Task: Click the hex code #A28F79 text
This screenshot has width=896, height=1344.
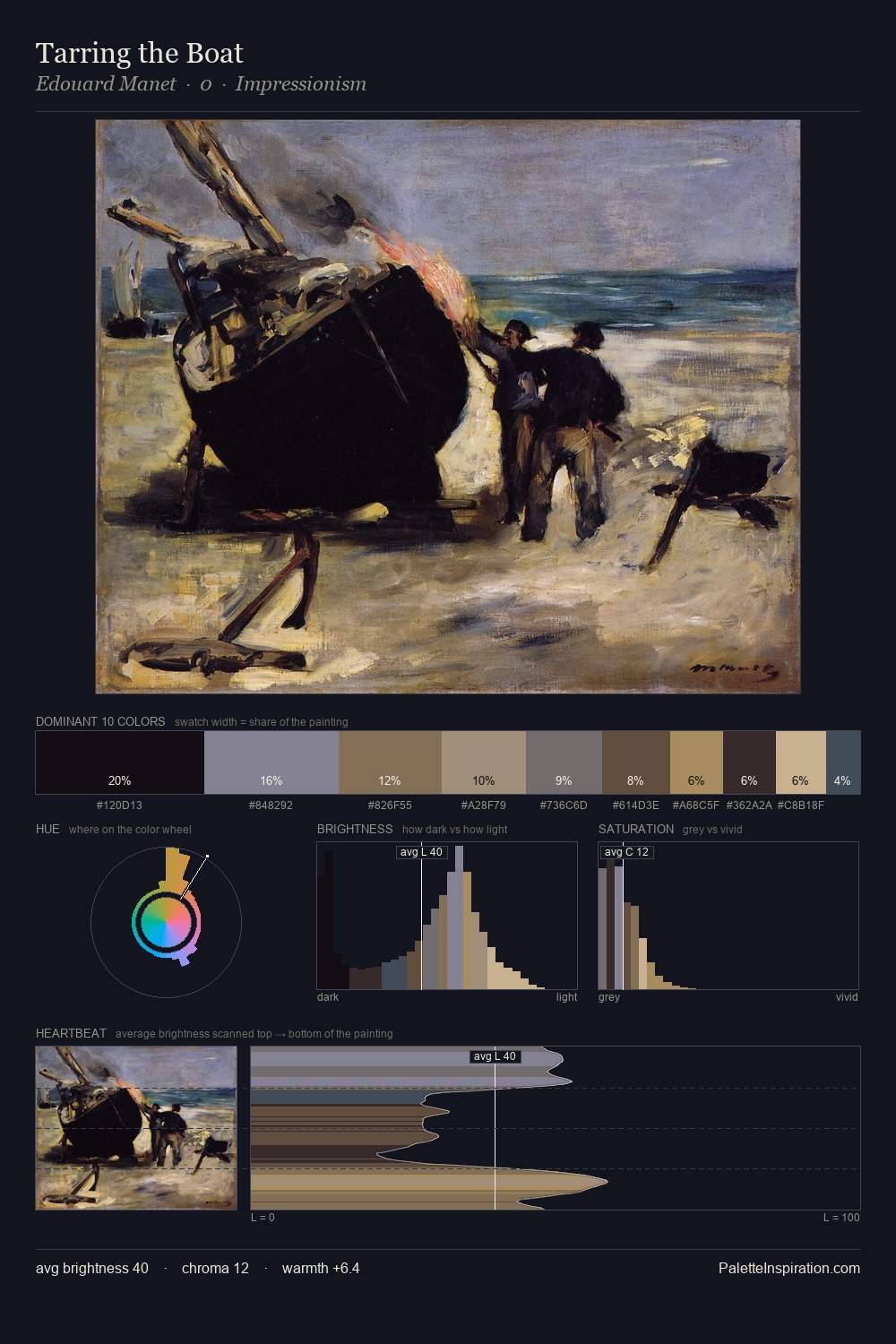Action: [x=484, y=806]
